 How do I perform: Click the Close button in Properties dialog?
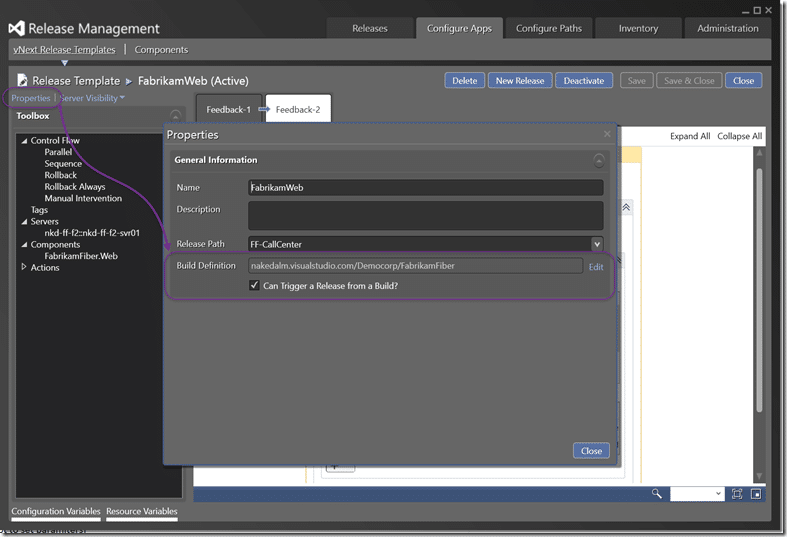tap(591, 451)
